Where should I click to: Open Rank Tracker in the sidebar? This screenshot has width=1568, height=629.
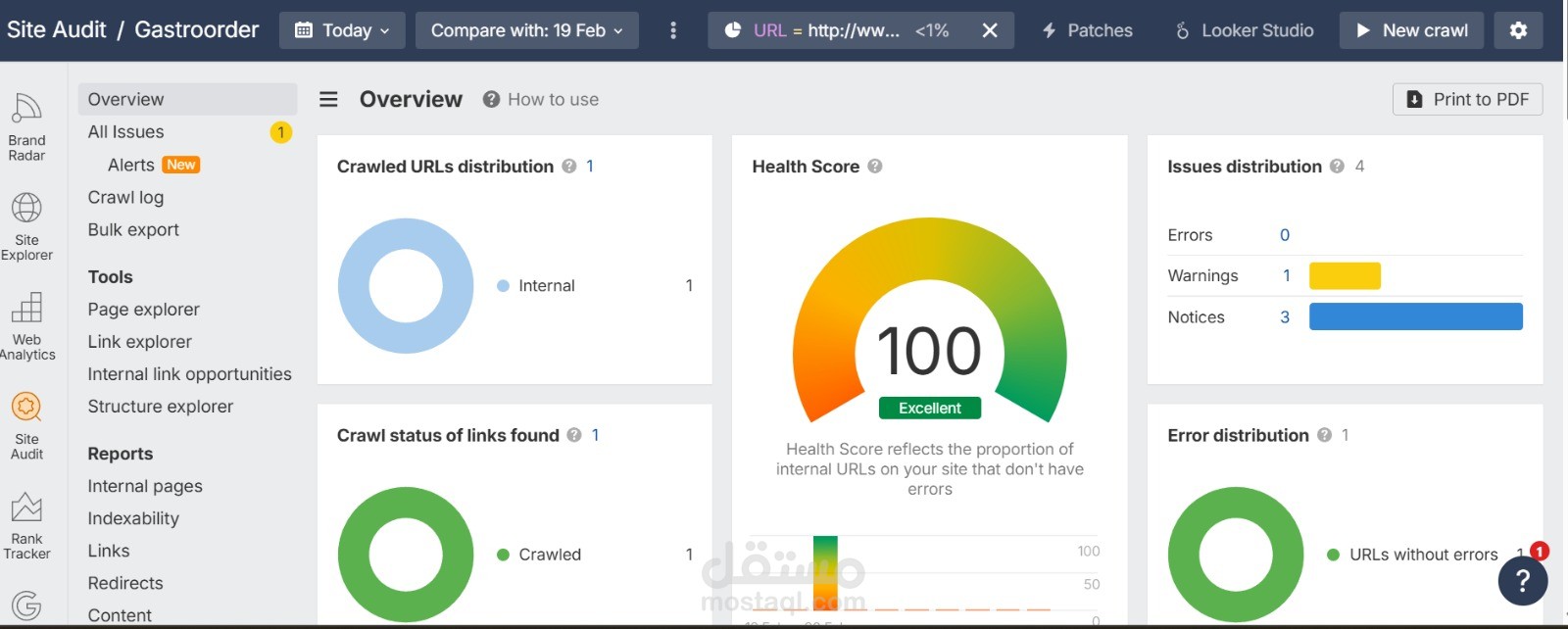coord(26,526)
